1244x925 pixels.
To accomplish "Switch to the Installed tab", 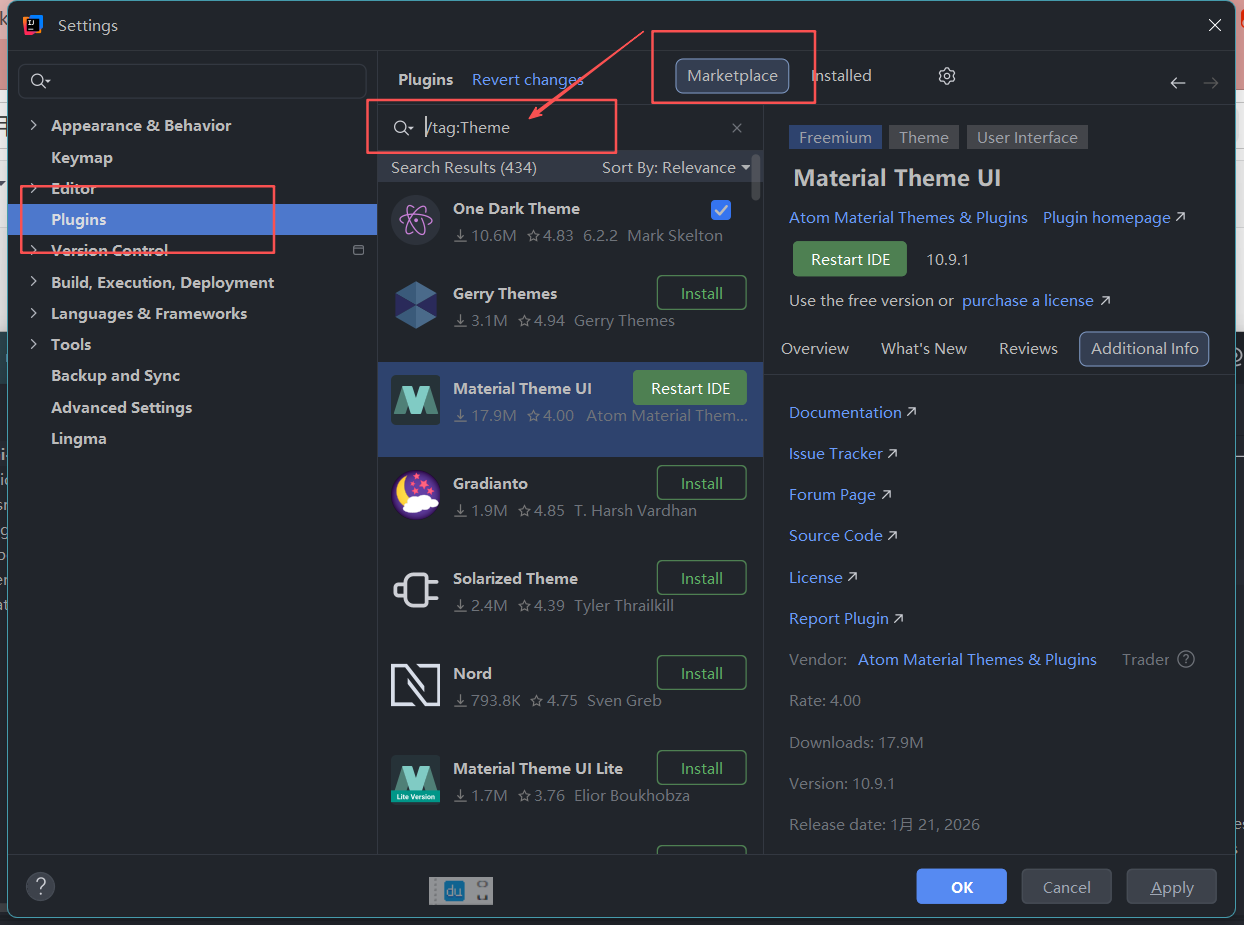I will [841, 76].
